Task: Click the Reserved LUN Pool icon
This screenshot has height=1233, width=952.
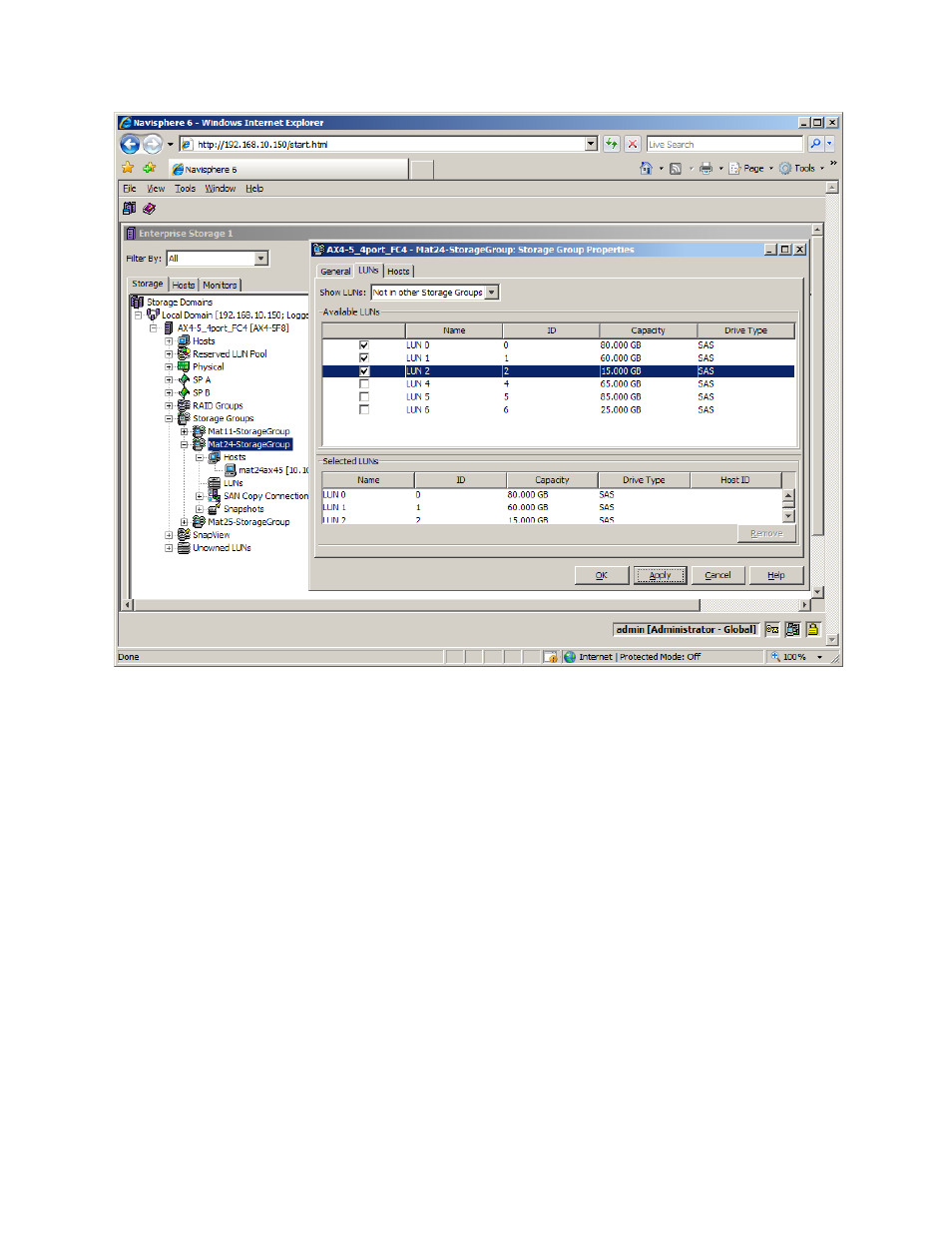Action: [184, 353]
